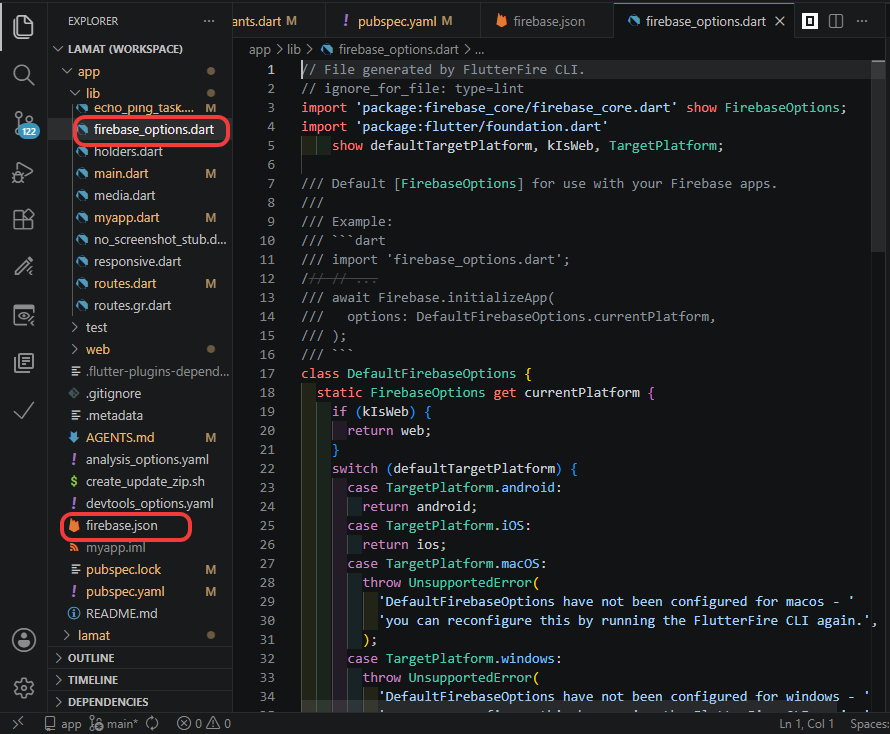Switch to the pubspec.yaml tab
Viewport: 890px width, 734px height.
(397, 21)
